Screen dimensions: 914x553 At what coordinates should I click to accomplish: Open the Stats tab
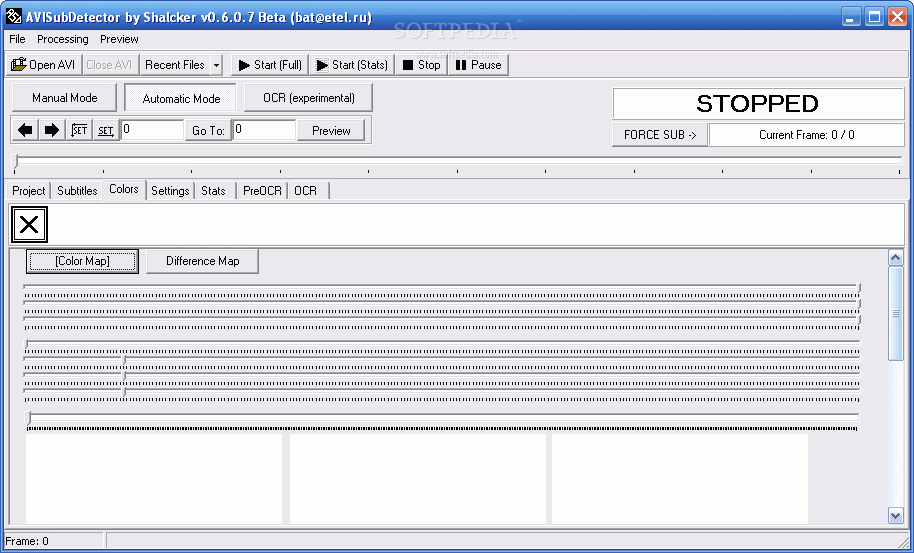coord(213,191)
